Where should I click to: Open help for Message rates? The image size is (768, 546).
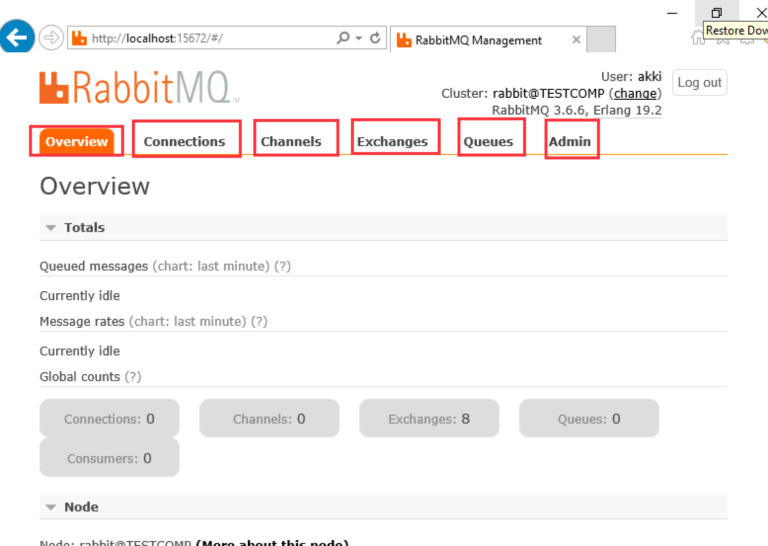coord(259,322)
